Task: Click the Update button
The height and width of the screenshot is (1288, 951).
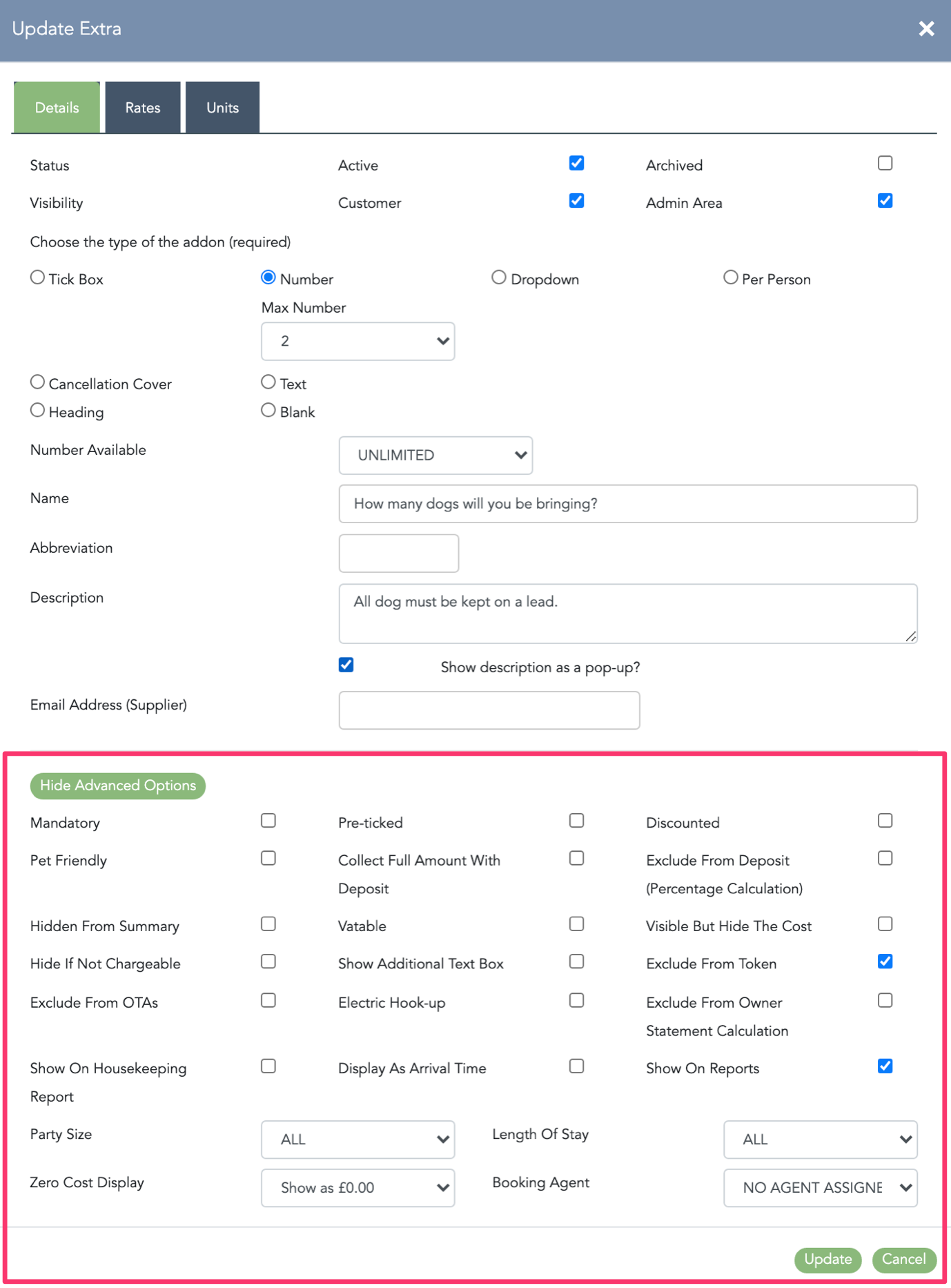Action: [x=828, y=1260]
